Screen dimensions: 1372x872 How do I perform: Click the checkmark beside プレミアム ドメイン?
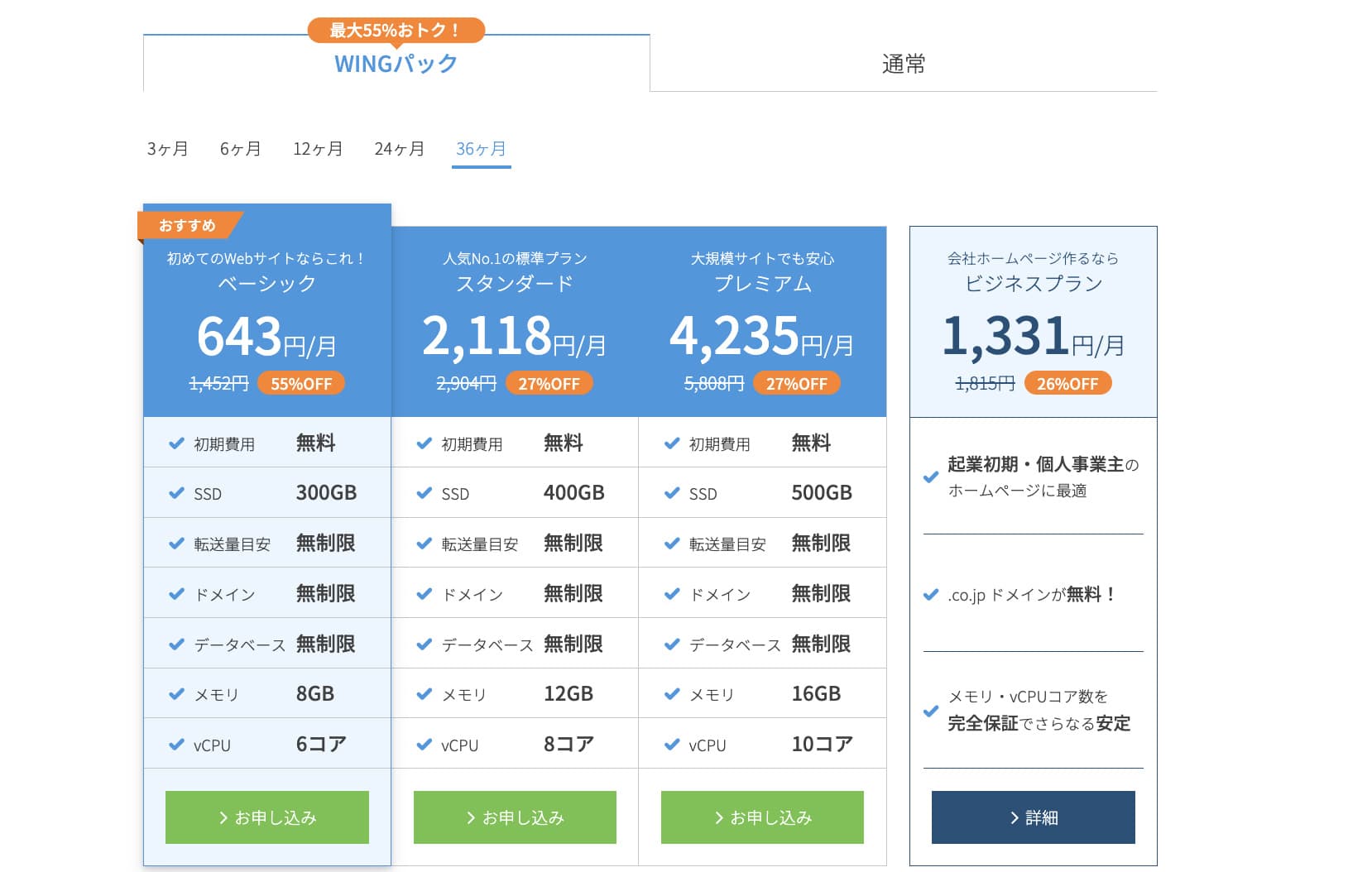672,594
